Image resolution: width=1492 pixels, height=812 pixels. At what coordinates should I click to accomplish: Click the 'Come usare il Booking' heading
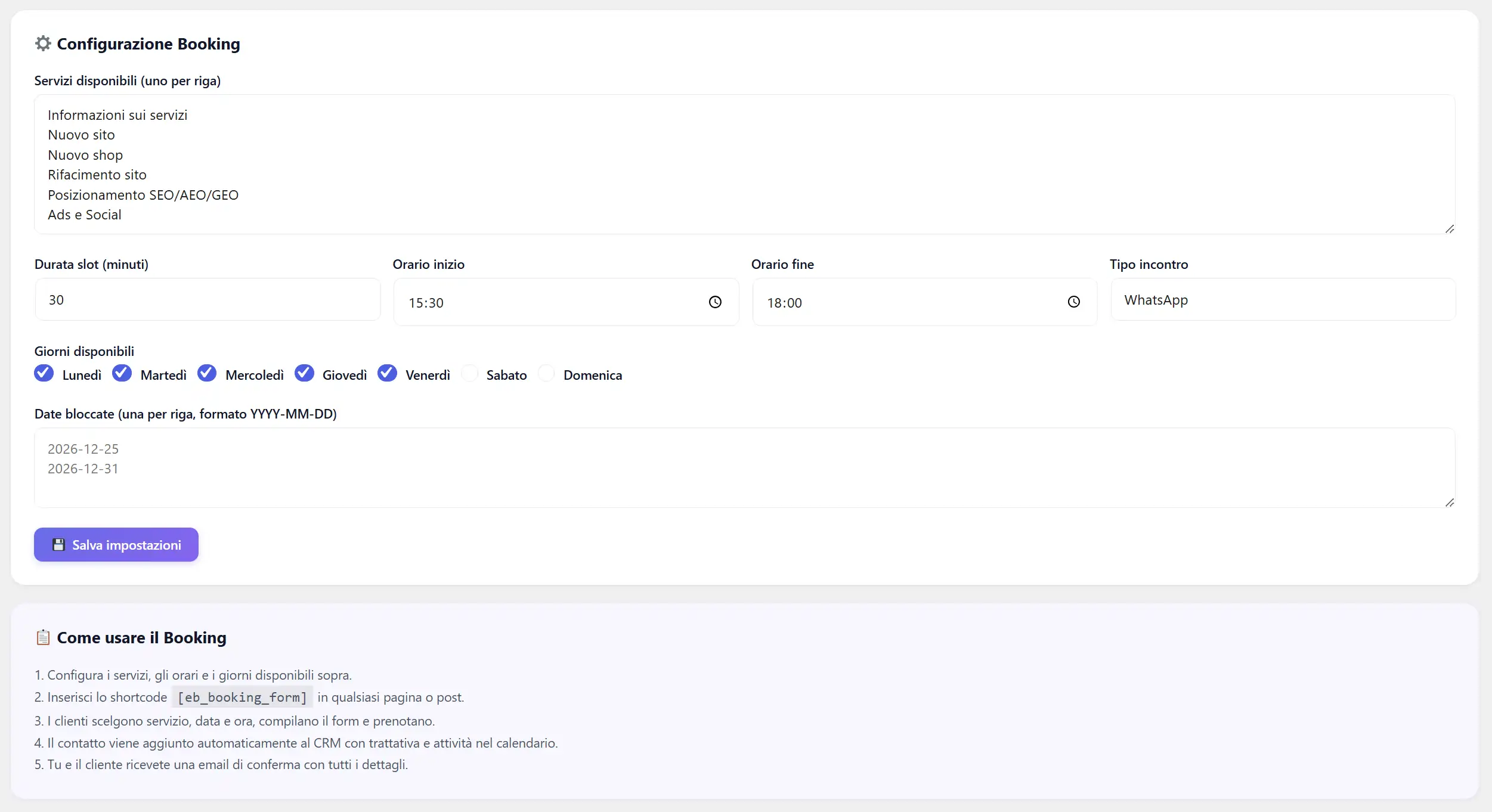[x=141, y=637]
